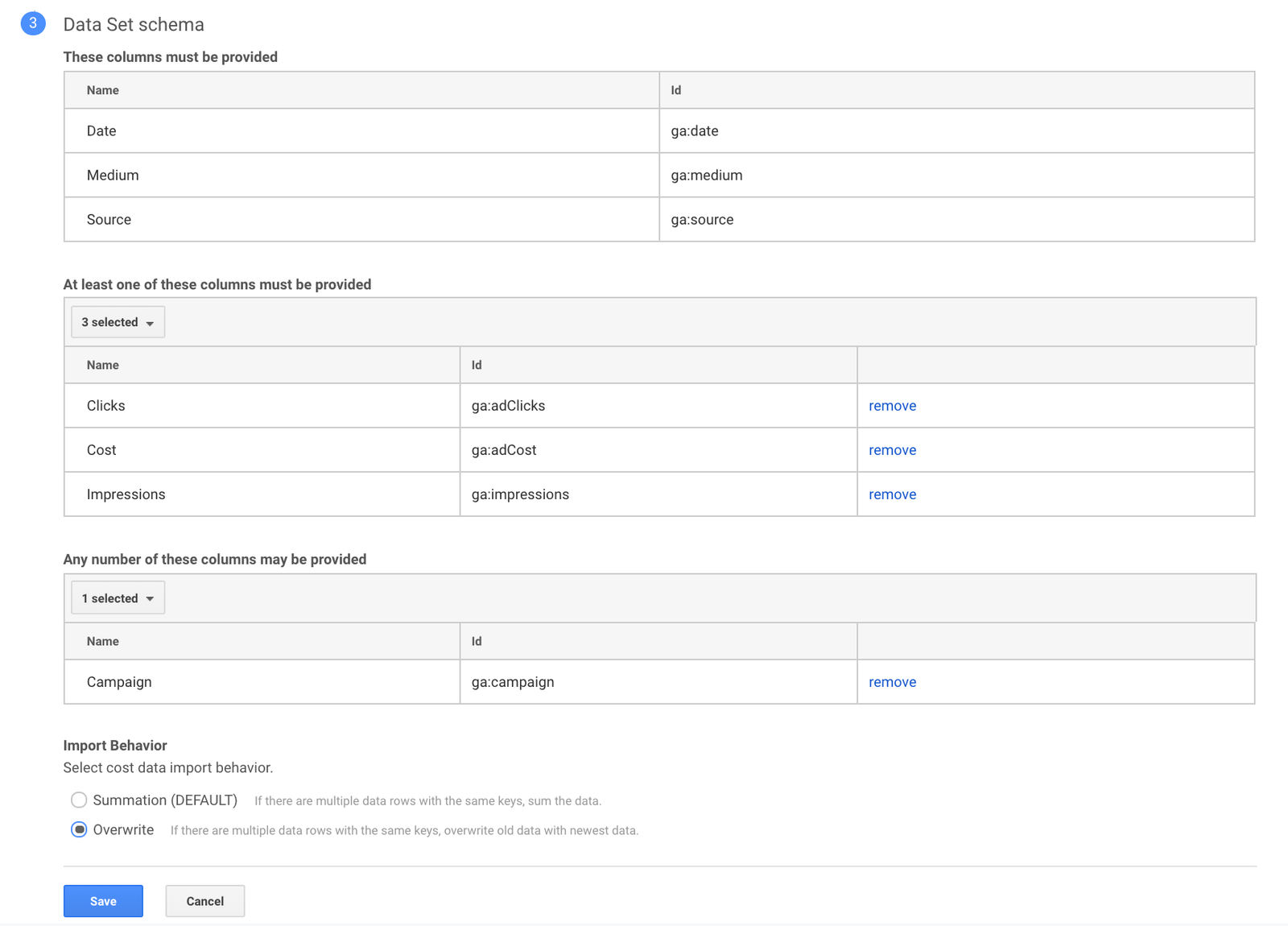1288x926 pixels.
Task: Click the 'Data Set schema' step heading
Action: (134, 24)
